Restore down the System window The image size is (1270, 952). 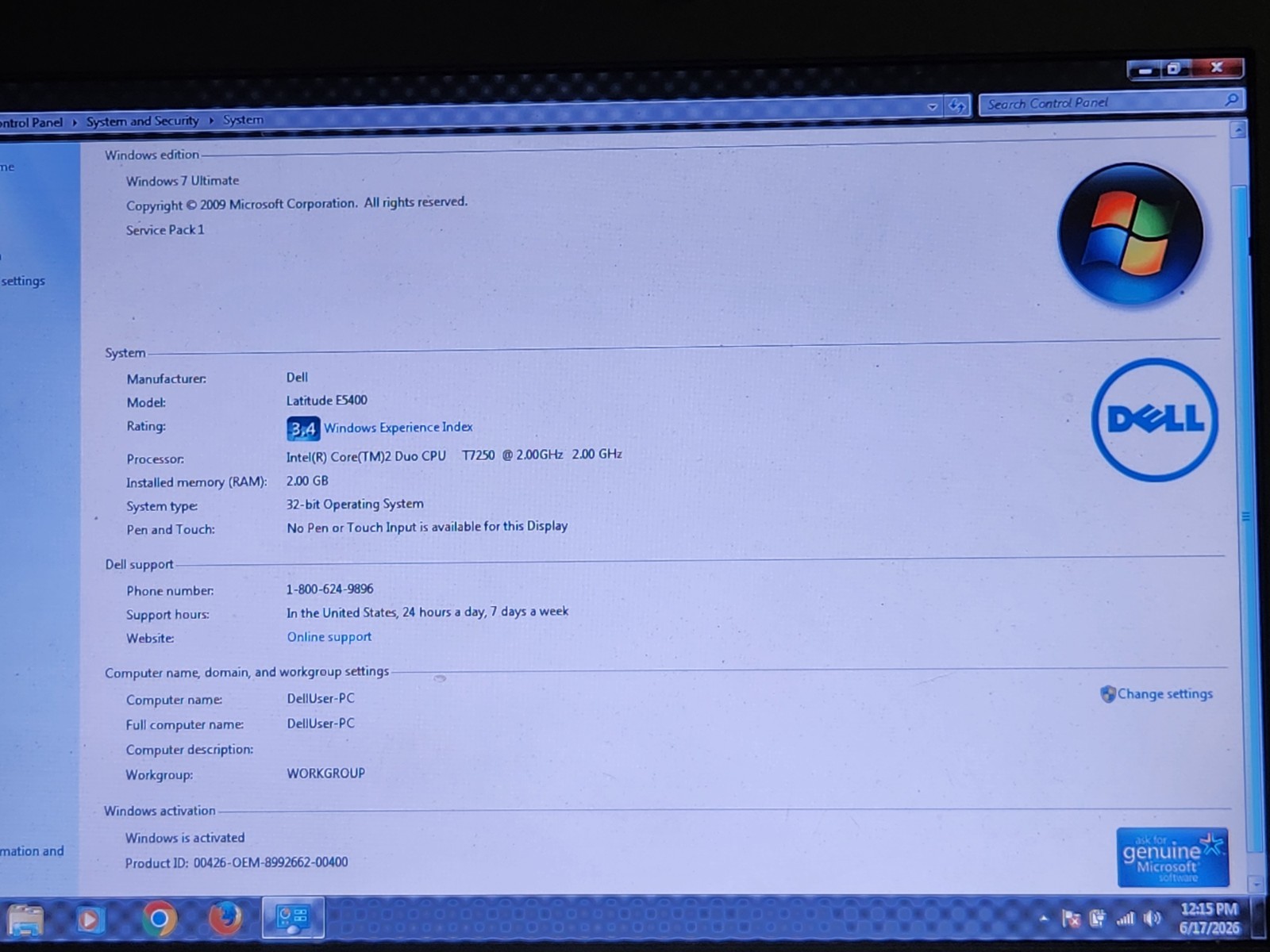tap(1174, 69)
